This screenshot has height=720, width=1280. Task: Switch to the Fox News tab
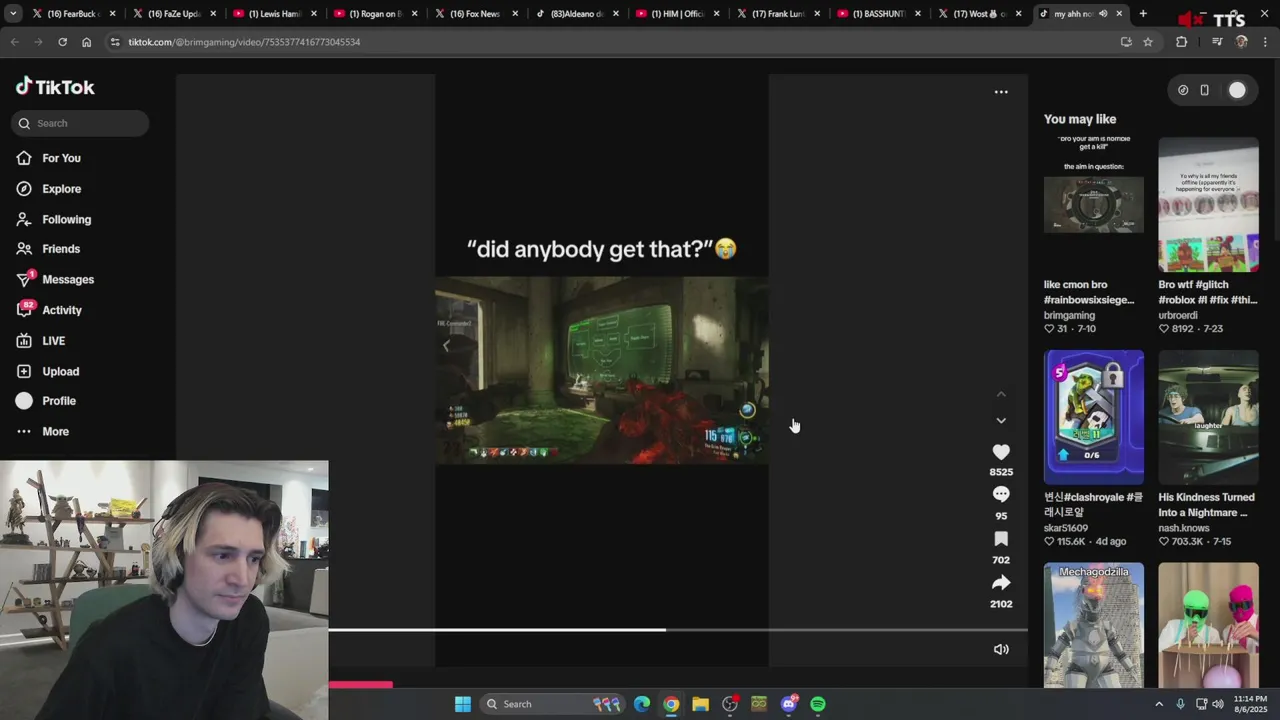tap(475, 14)
